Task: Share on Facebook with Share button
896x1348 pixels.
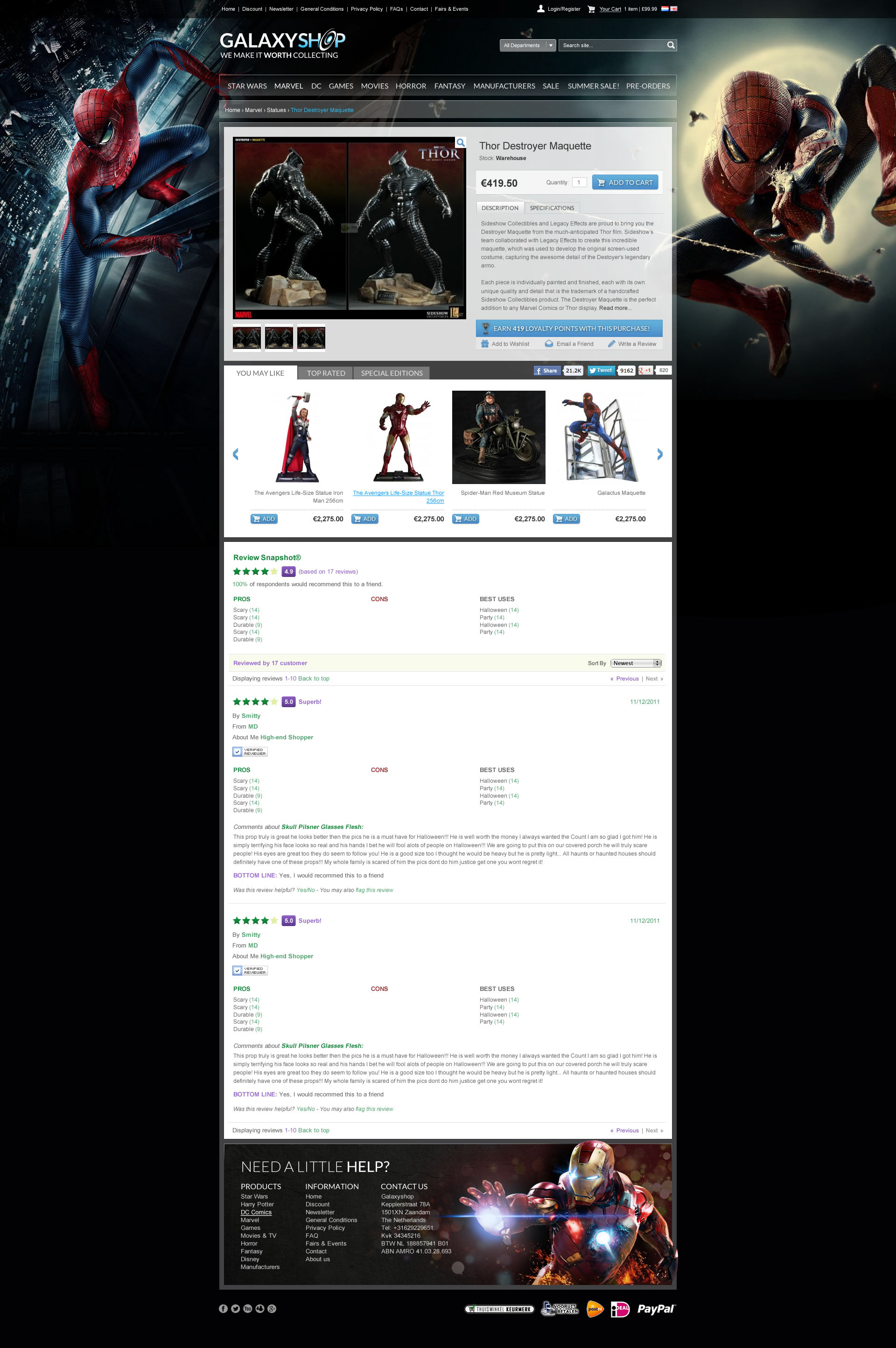Action: point(546,370)
